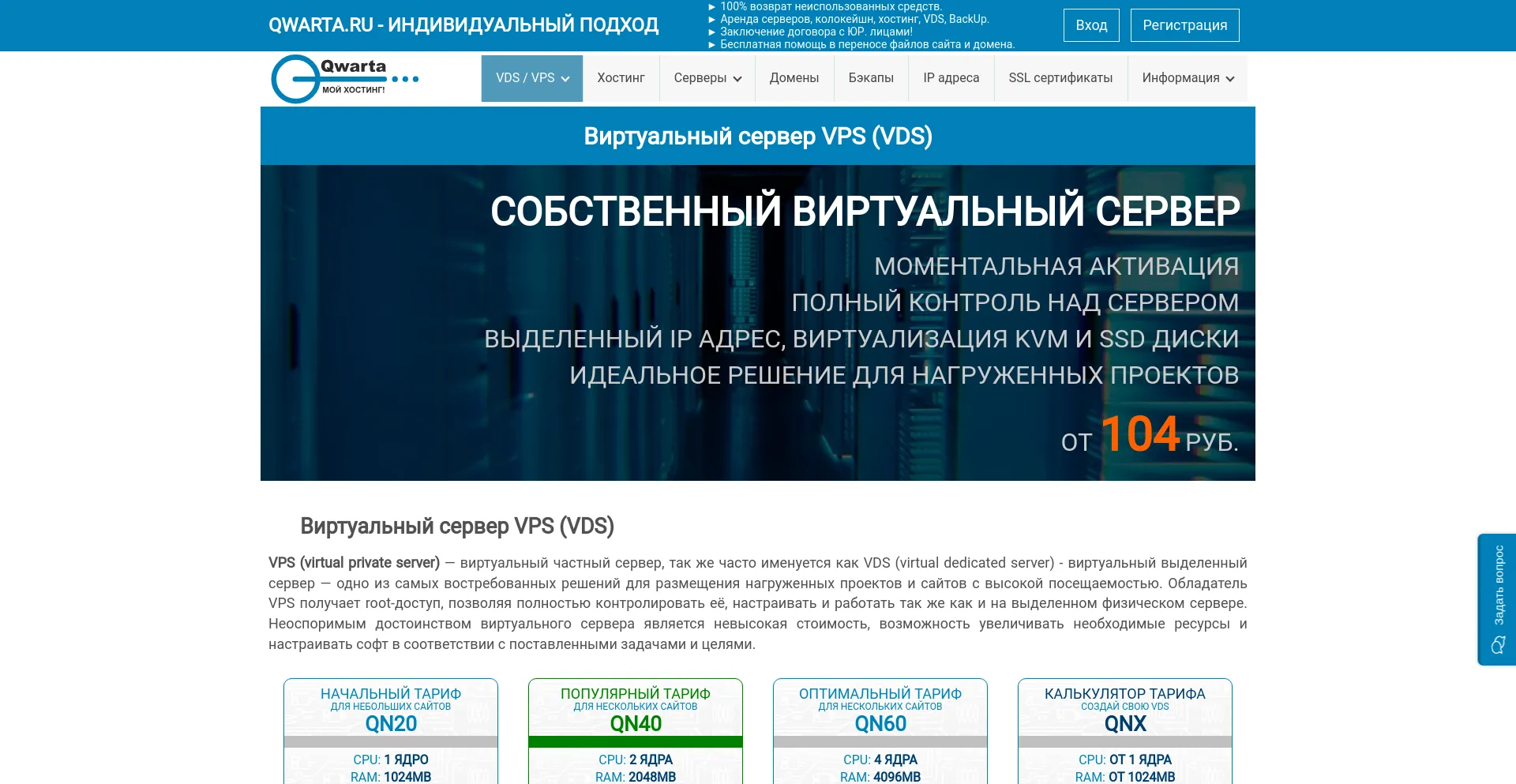
Task: Click the text CPU: 4 ЯДРА
Action: 880,760
